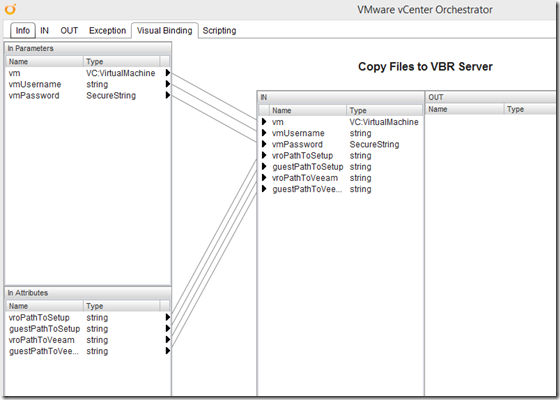Viewport: 560px width, 400px height.
Task: Click binding arrow of last In Attributes row
Action: pos(168,351)
